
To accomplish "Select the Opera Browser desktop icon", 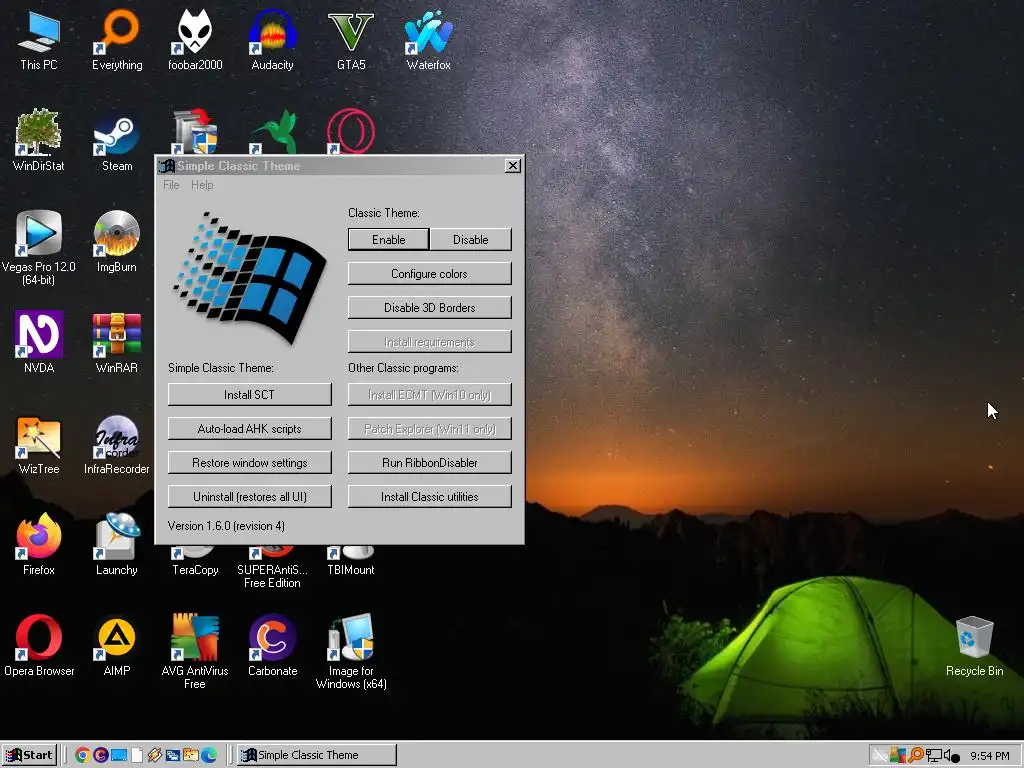I will tap(39, 645).
